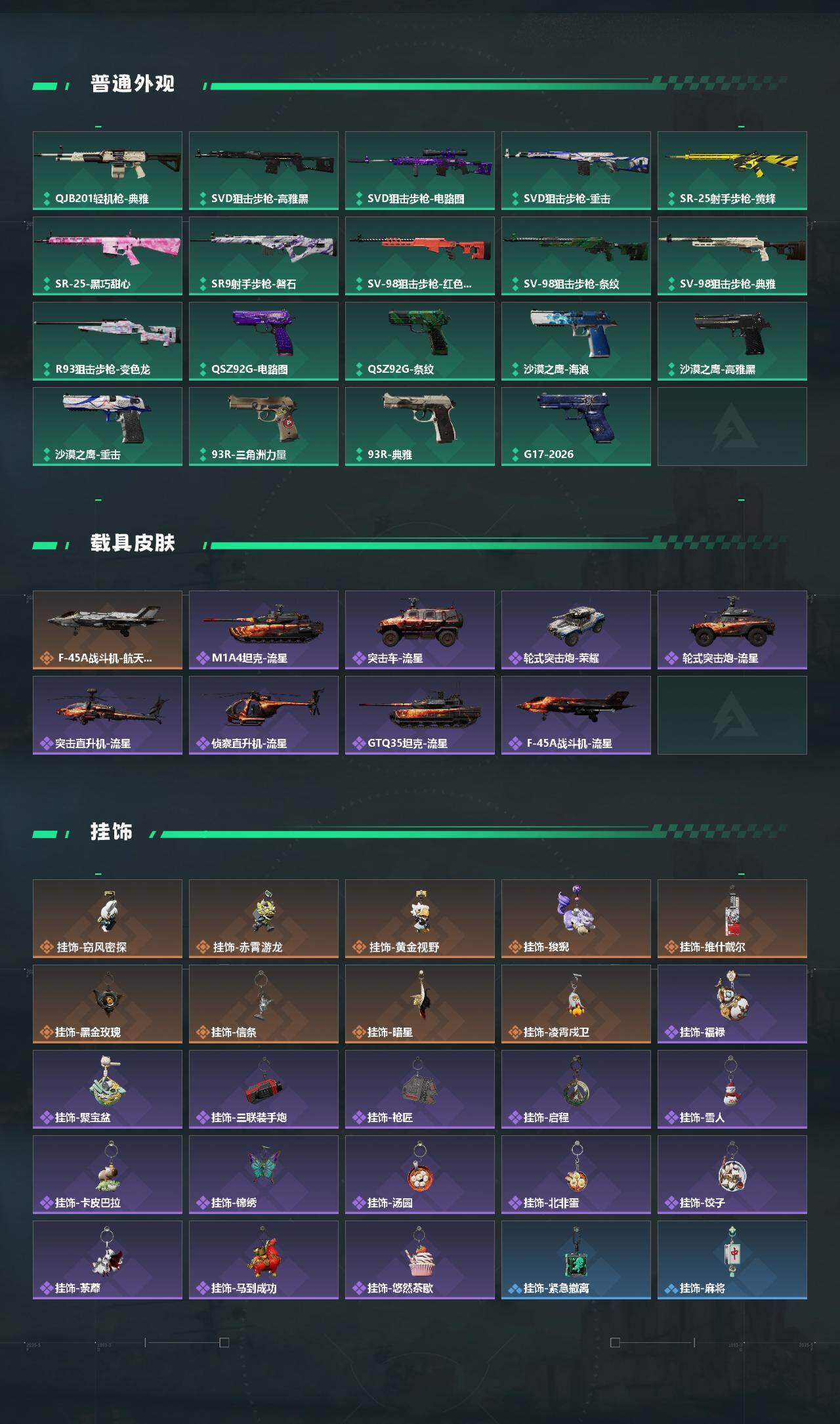This screenshot has height=1424, width=840.
Task: Select the QJB201 light machine gun skin
Action: 108,171
